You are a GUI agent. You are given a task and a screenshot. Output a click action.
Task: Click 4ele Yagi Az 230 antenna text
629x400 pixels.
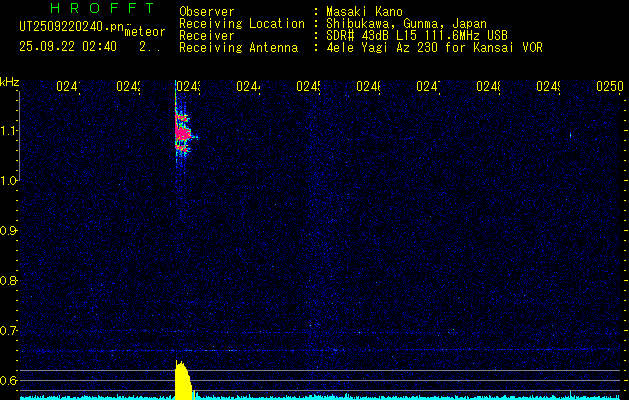click(434, 48)
